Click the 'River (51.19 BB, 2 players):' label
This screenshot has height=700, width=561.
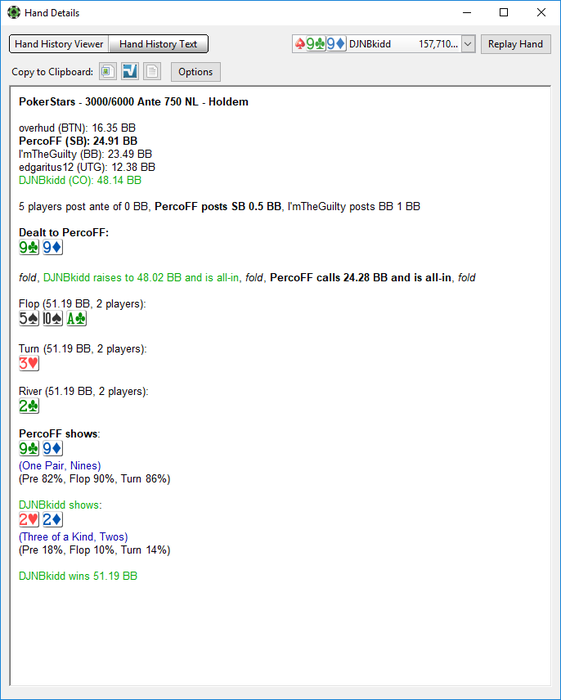click(83, 391)
